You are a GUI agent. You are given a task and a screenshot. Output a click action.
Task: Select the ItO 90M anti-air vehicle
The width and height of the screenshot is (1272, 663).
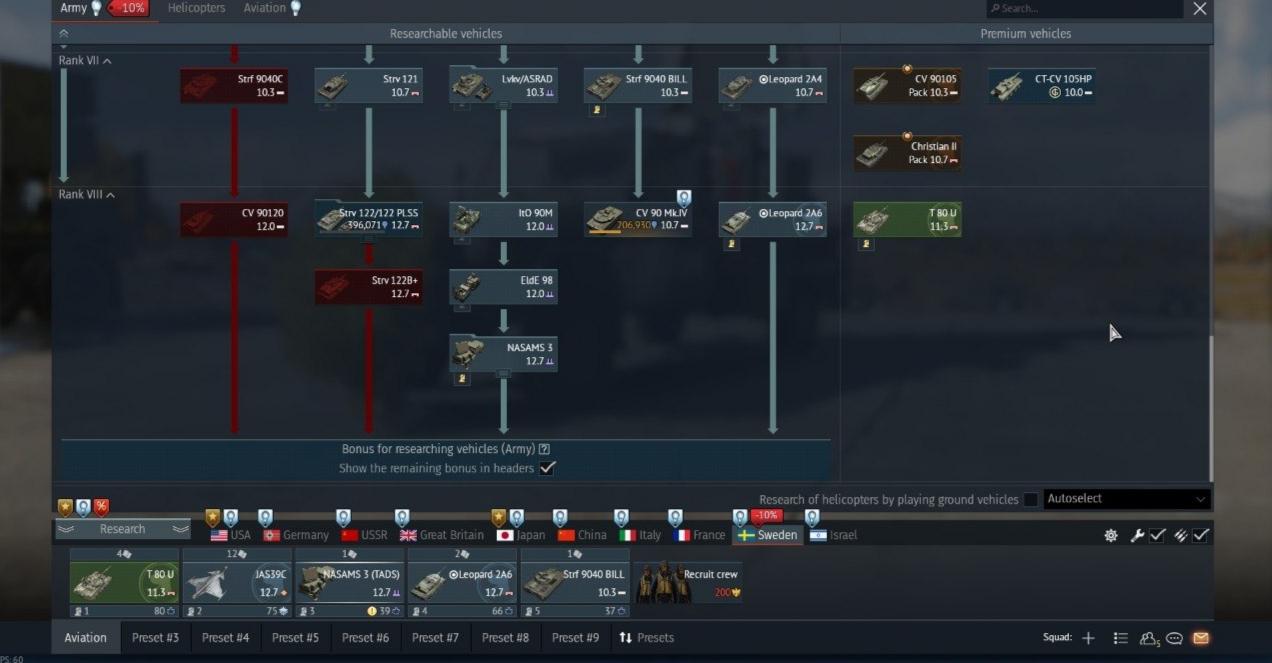(503, 220)
